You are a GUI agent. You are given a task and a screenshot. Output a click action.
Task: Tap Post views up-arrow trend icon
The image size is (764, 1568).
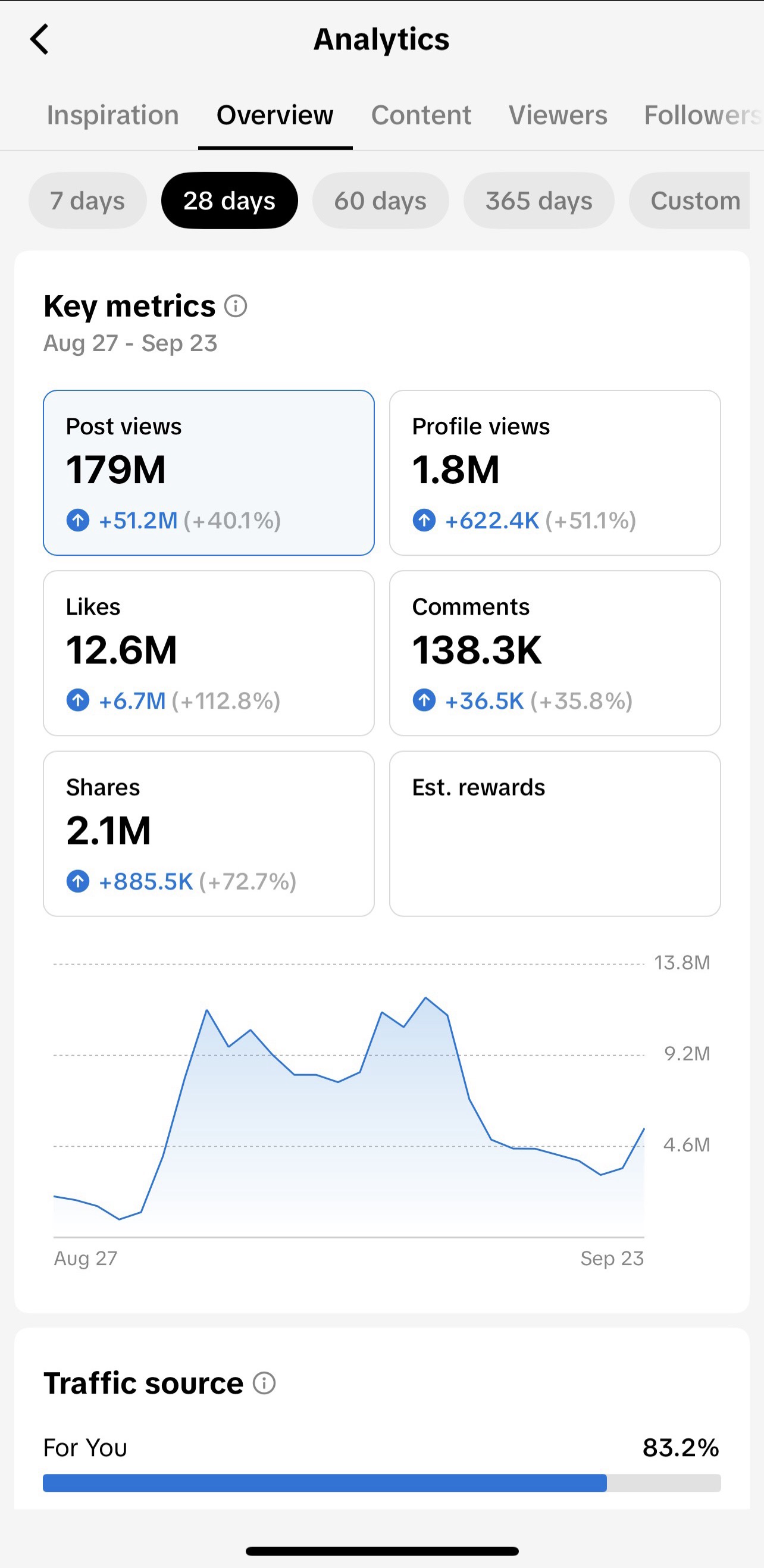(x=78, y=521)
